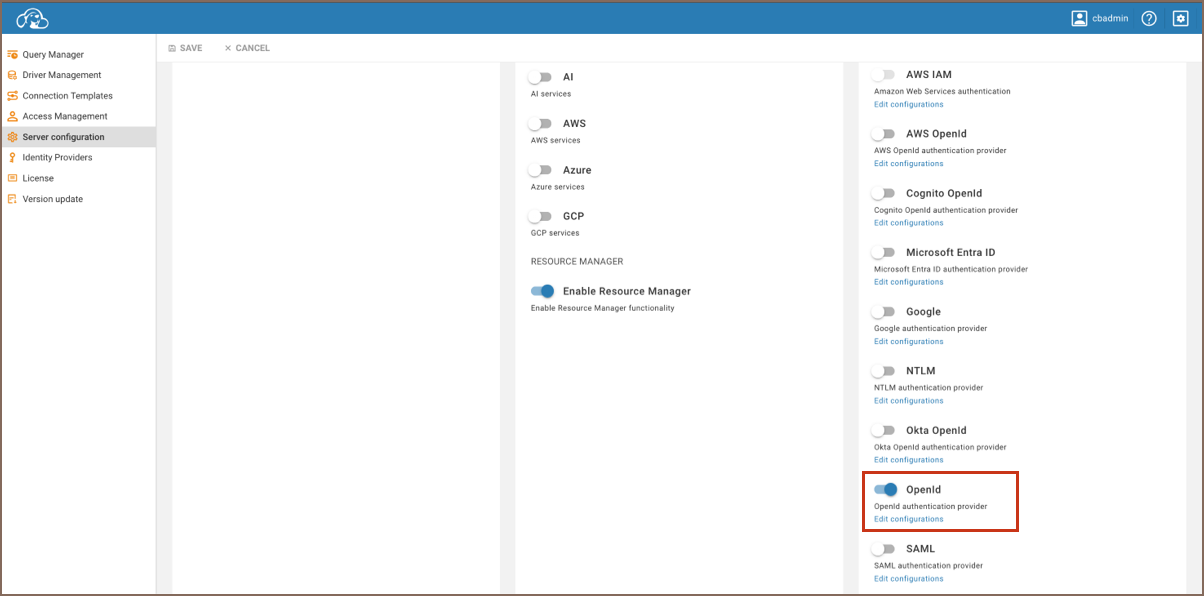This screenshot has height=596, width=1204.
Task: Click the License sidebar icon
Action: pyautogui.click(x=12, y=178)
